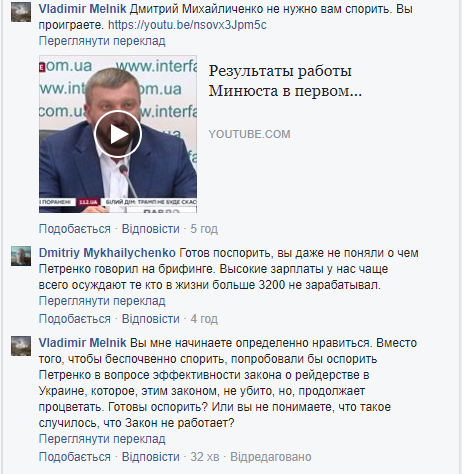Open Vladimir Melnik profile name in first comment

point(82,9)
